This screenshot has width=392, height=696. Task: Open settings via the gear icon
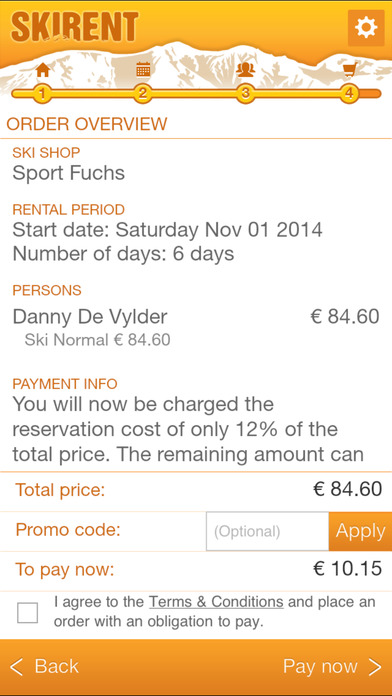[366, 28]
